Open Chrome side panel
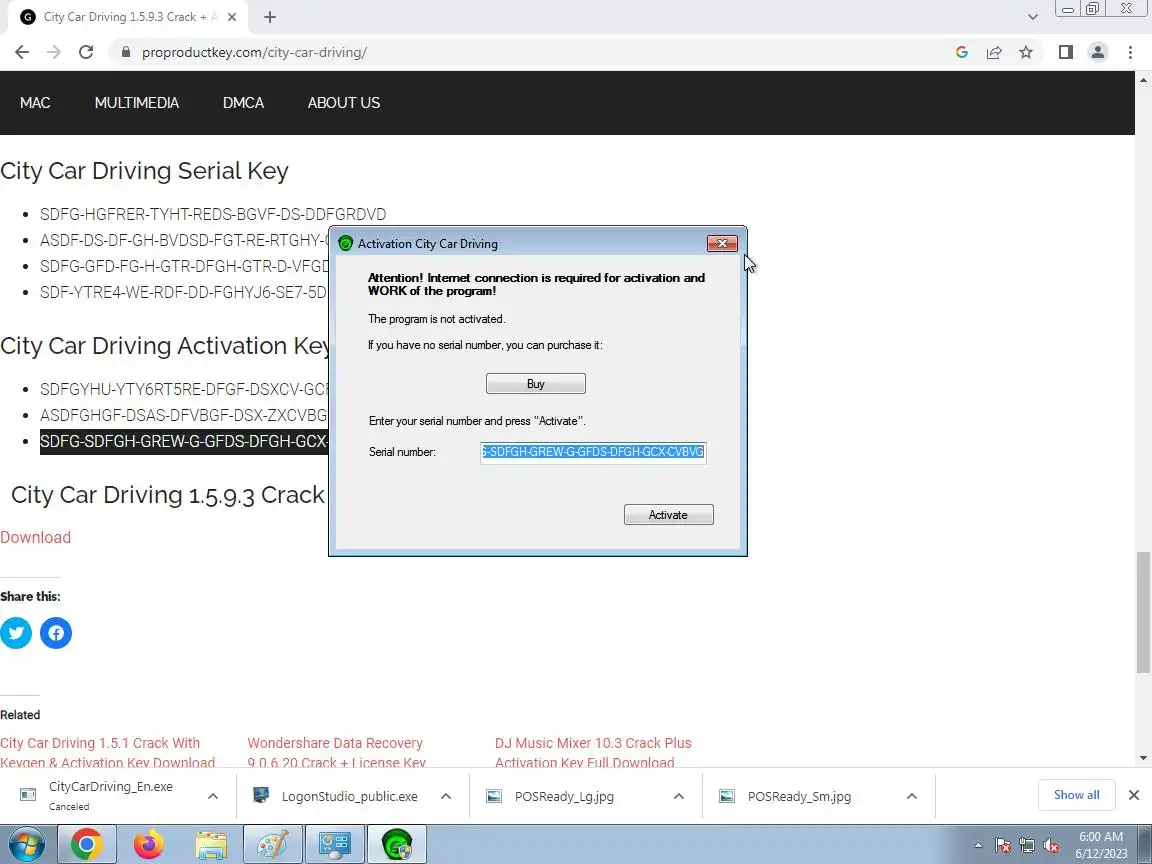 point(1066,52)
